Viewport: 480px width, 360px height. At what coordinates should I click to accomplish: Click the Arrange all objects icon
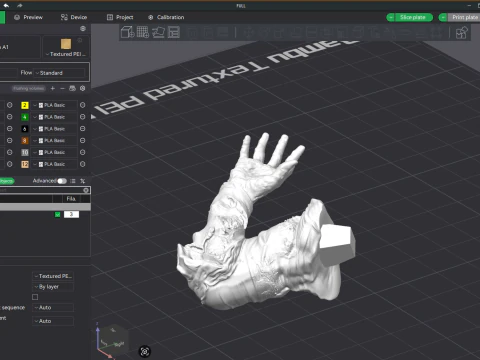pos(174,32)
